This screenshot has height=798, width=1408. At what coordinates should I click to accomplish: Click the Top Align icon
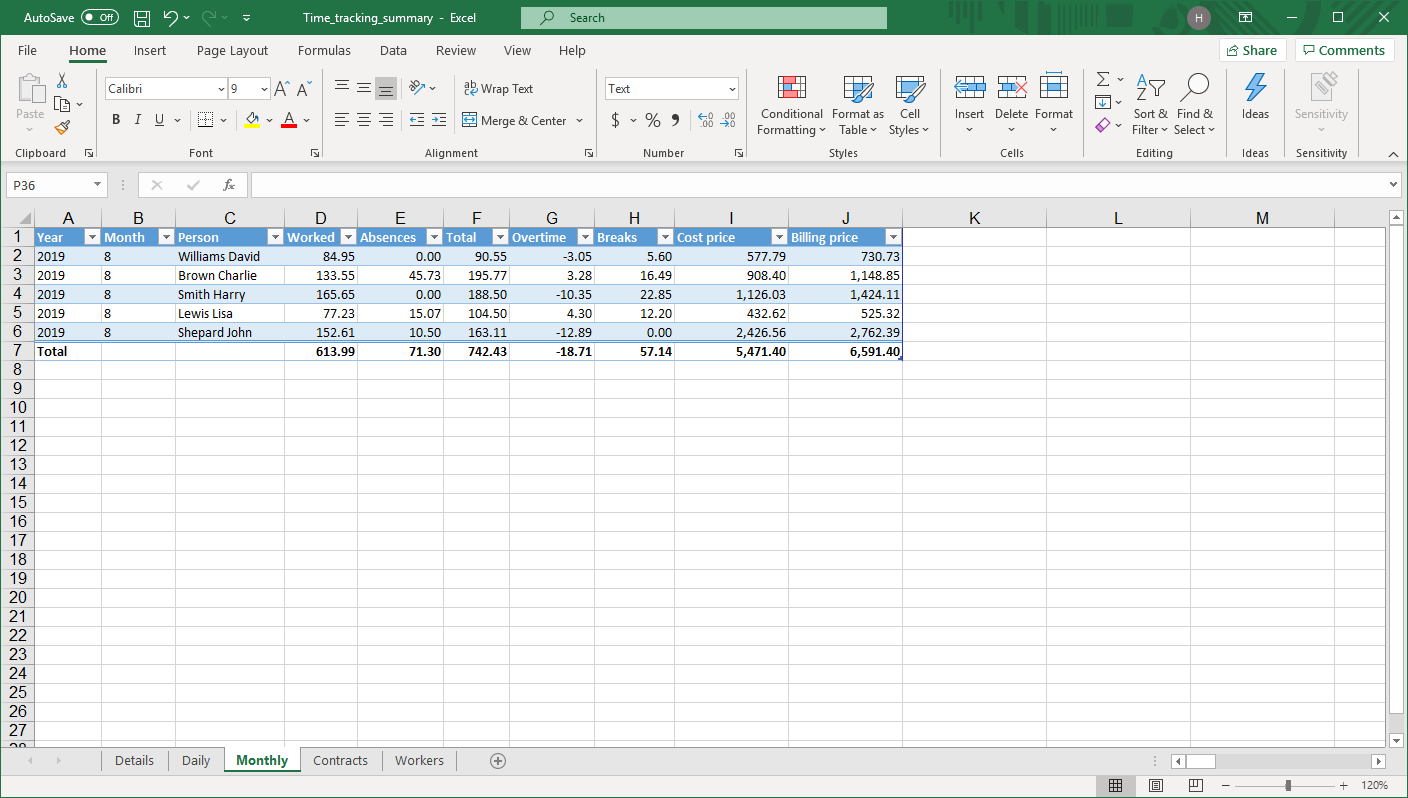(342, 89)
